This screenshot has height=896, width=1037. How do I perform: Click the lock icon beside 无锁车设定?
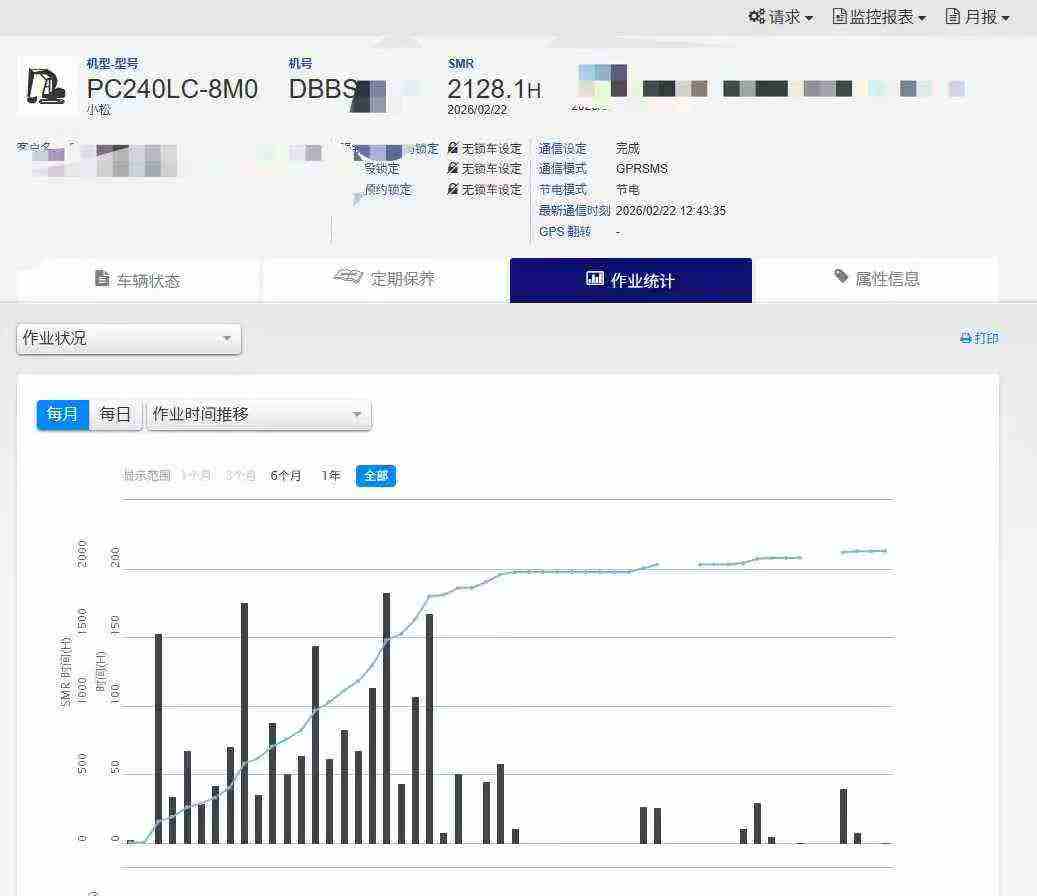pos(453,148)
